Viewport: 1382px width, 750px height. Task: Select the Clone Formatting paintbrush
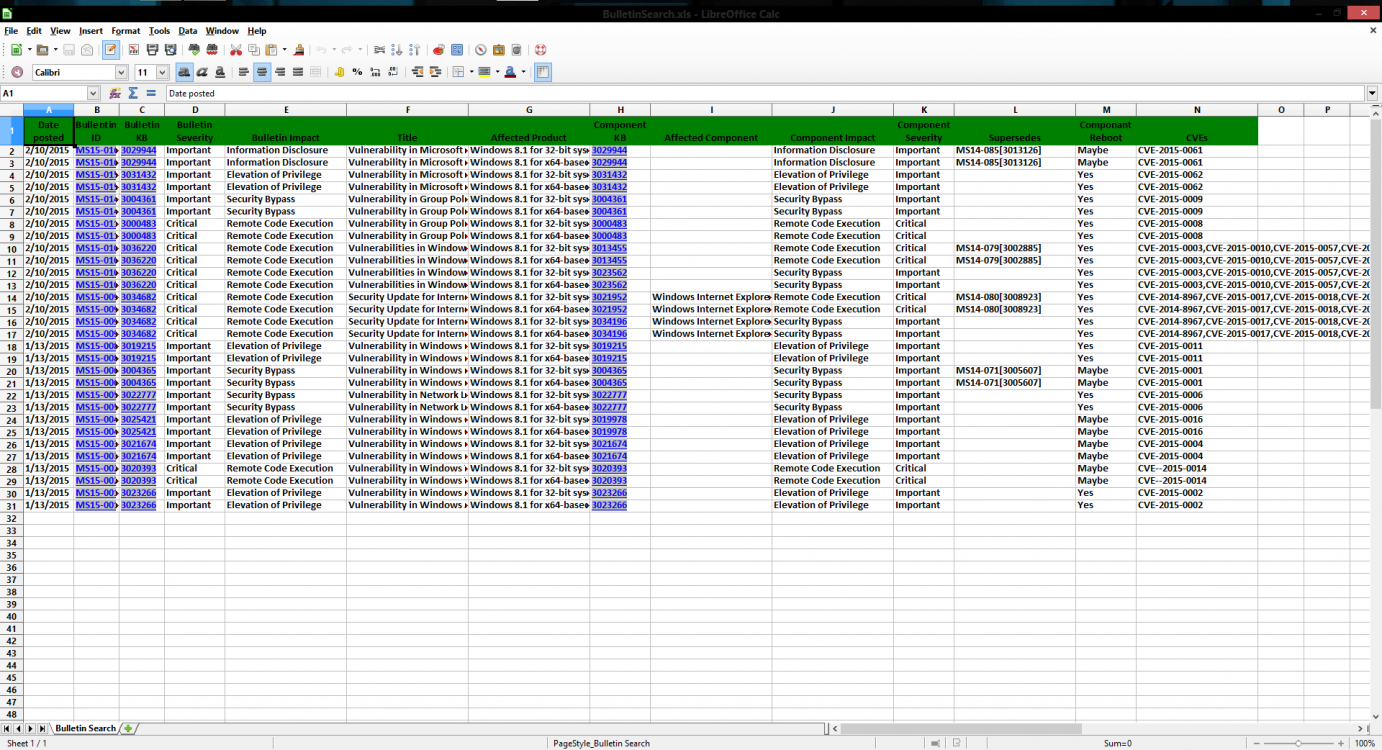click(299, 49)
